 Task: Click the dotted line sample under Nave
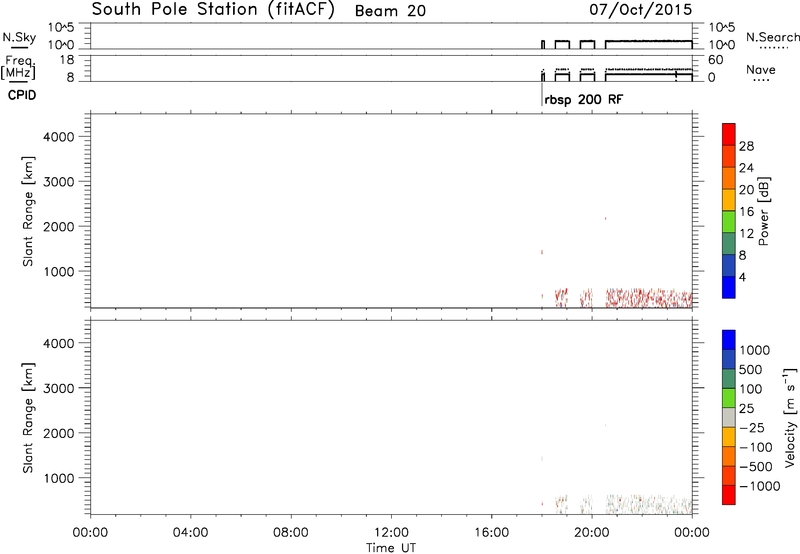tap(761, 81)
